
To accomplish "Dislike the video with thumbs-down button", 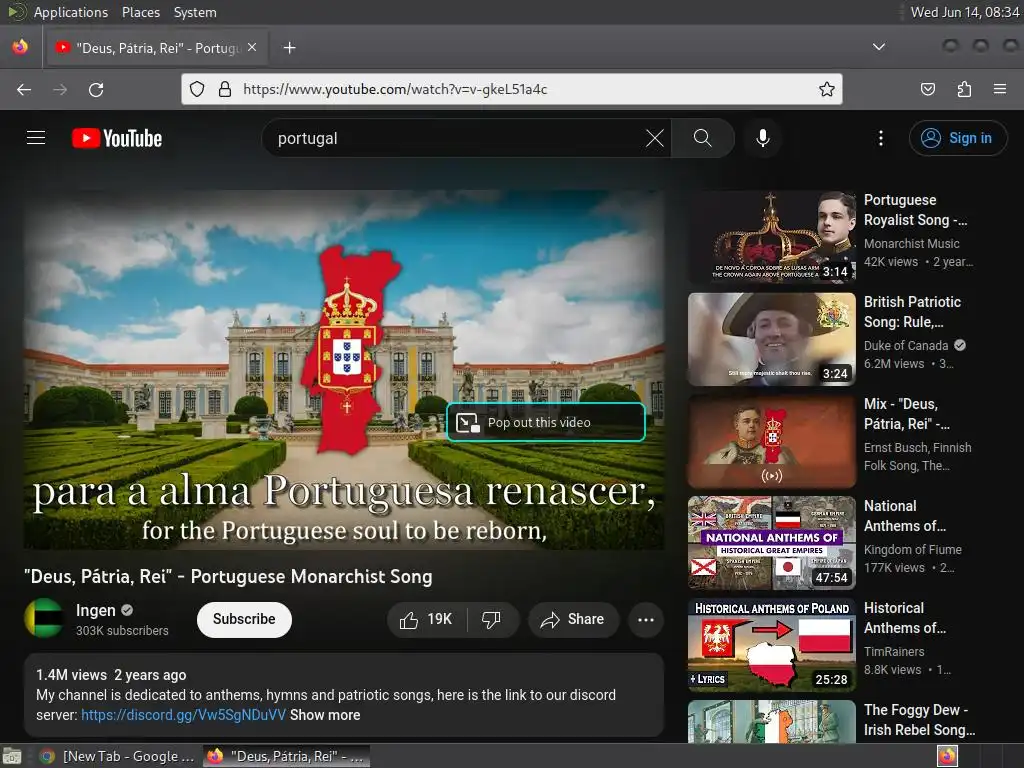I will click(x=492, y=619).
